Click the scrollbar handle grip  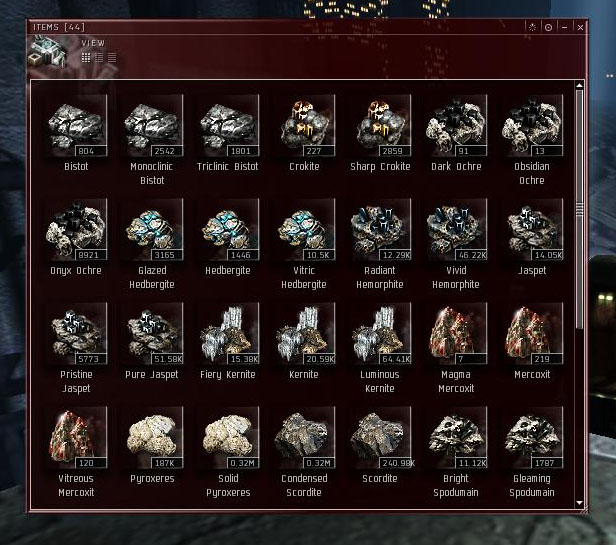pos(579,209)
